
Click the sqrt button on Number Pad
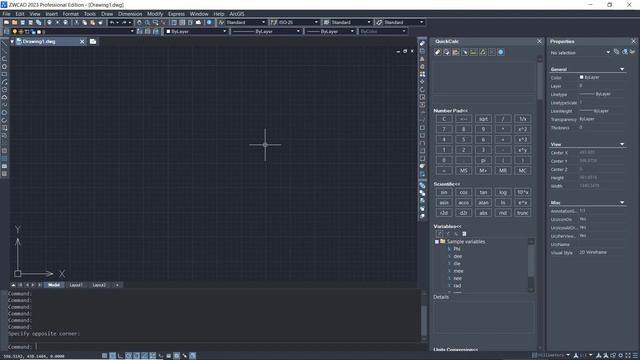point(483,119)
